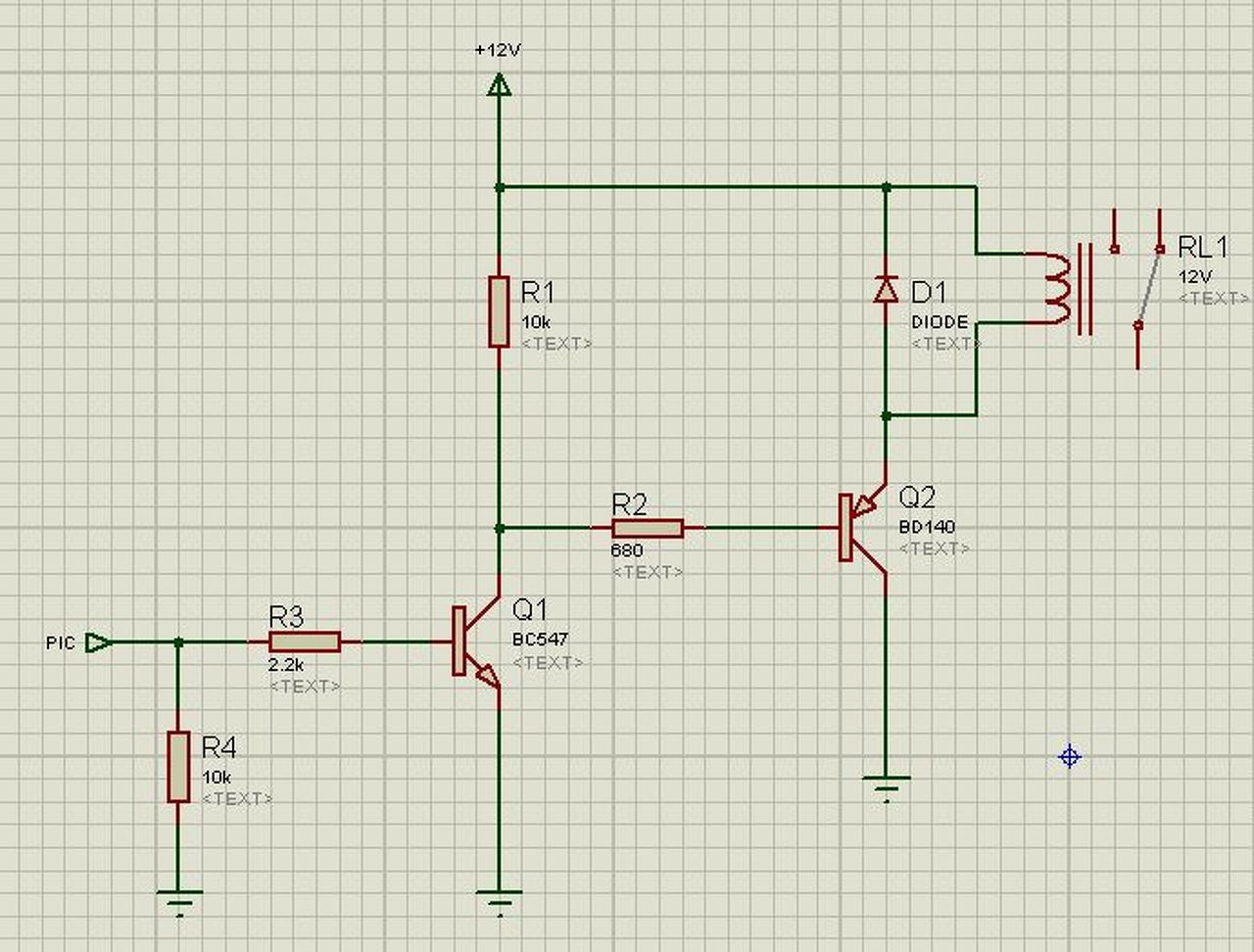Click the D1 reference label
This screenshot has height=952, width=1254.
point(929,292)
